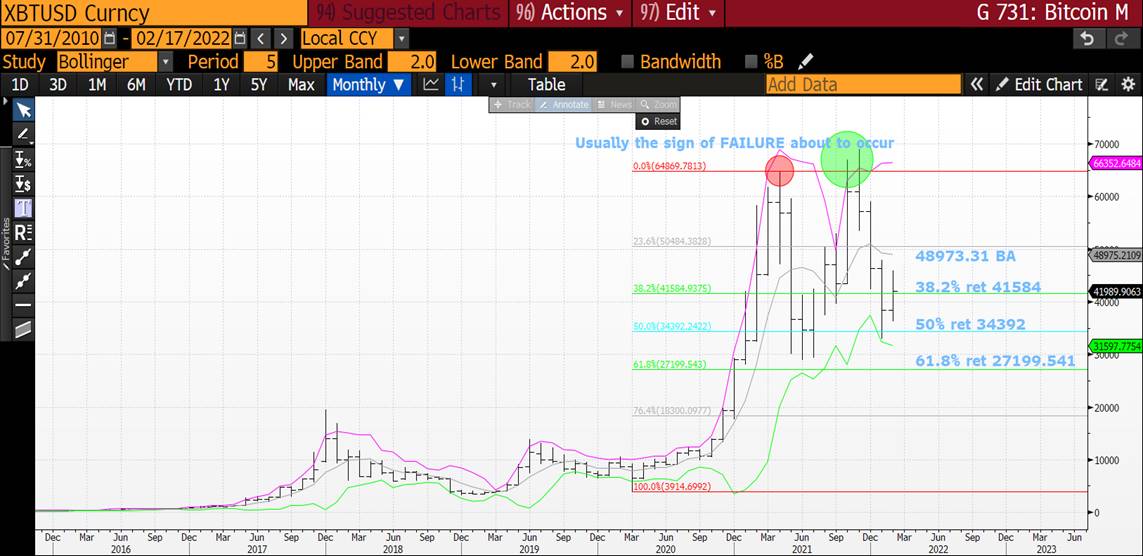Activate the text annotation tool
Screen dimensions: 1143x556
[x=23, y=208]
